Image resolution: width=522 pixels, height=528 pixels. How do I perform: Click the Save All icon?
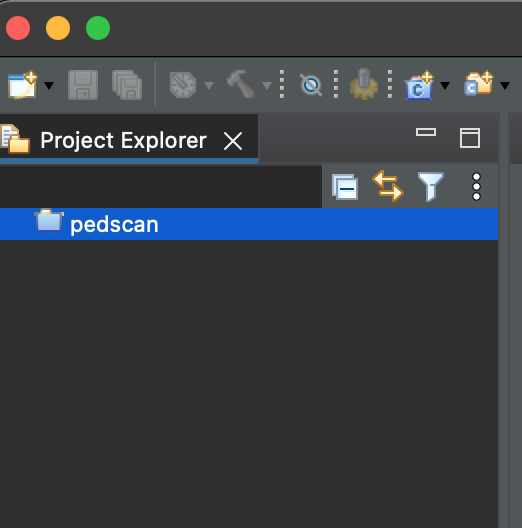point(127,85)
